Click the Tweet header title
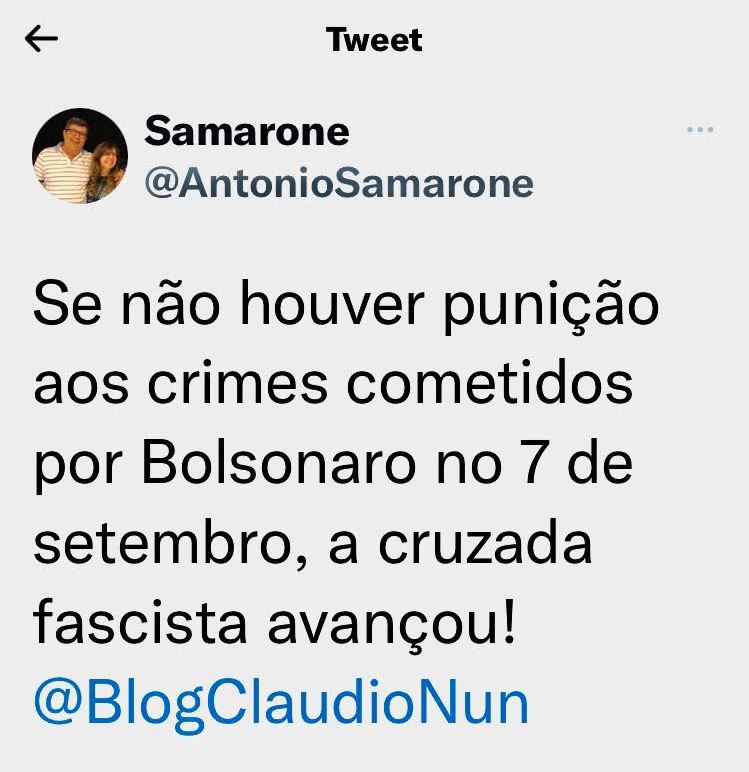The image size is (749, 772). click(374, 40)
